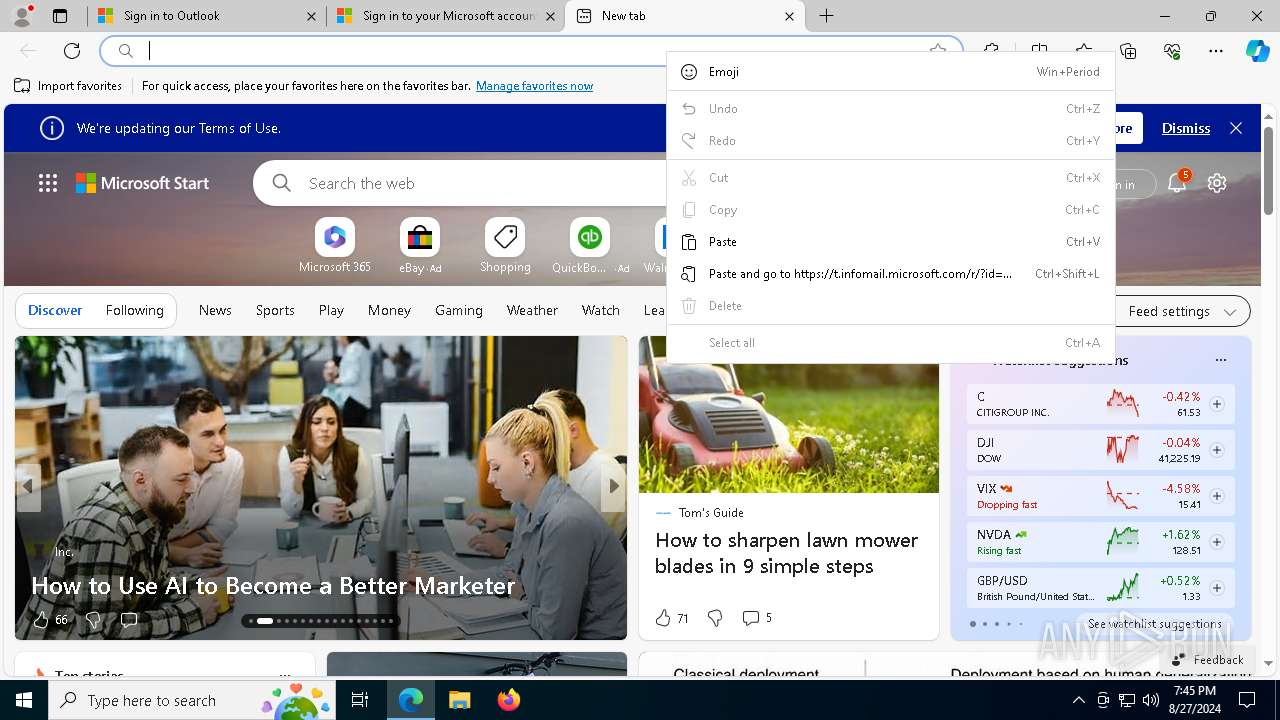Select Paste and go to infomail link
The height and width of the screenshot is (720, 1280).
click(890, 274)
